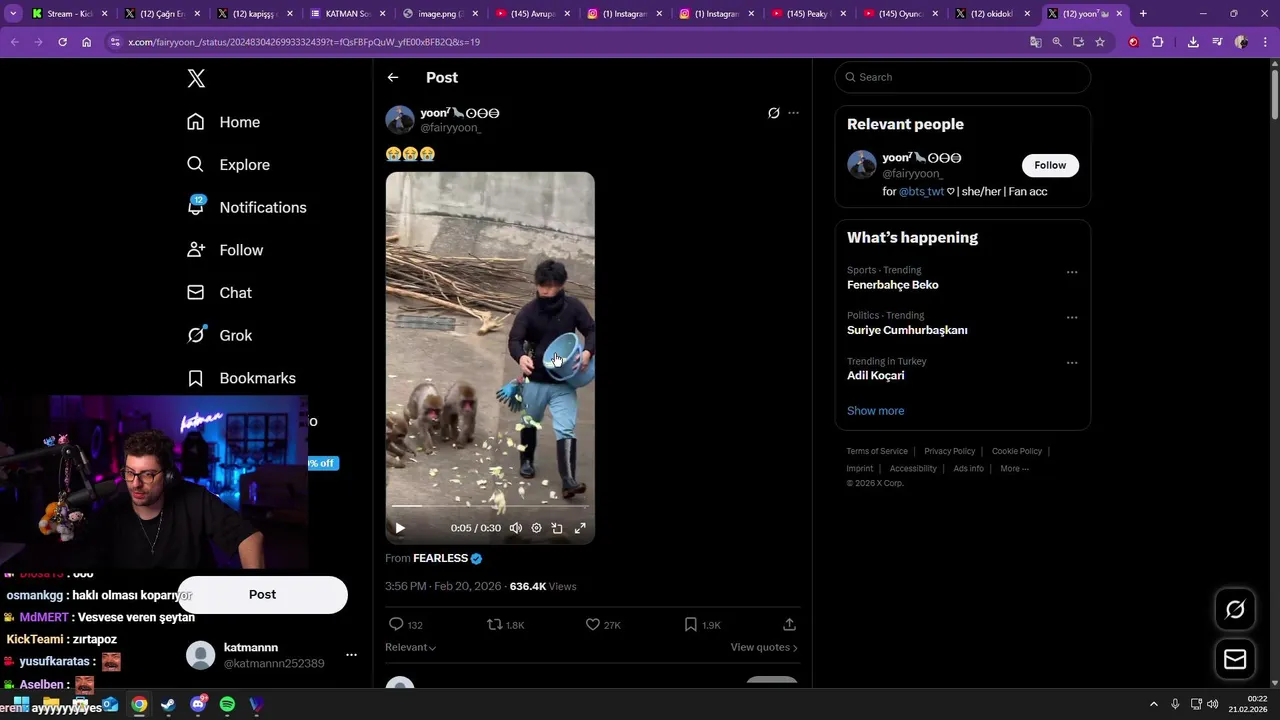The image size is (1280, 720).
Task: Repost this post
Action: point(494,624)
